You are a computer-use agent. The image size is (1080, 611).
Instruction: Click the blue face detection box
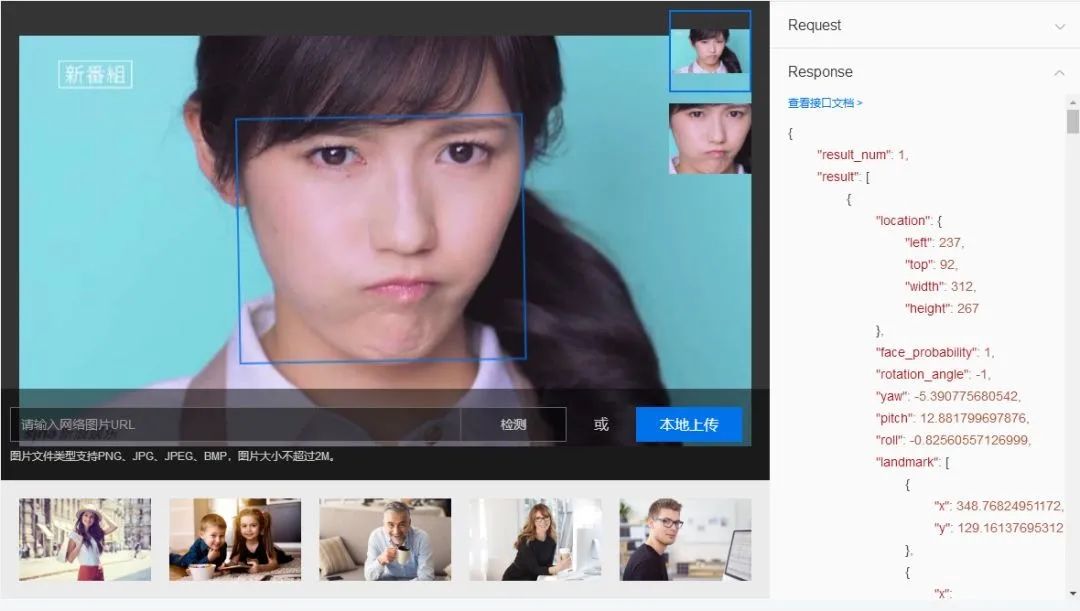coord(381,238)
